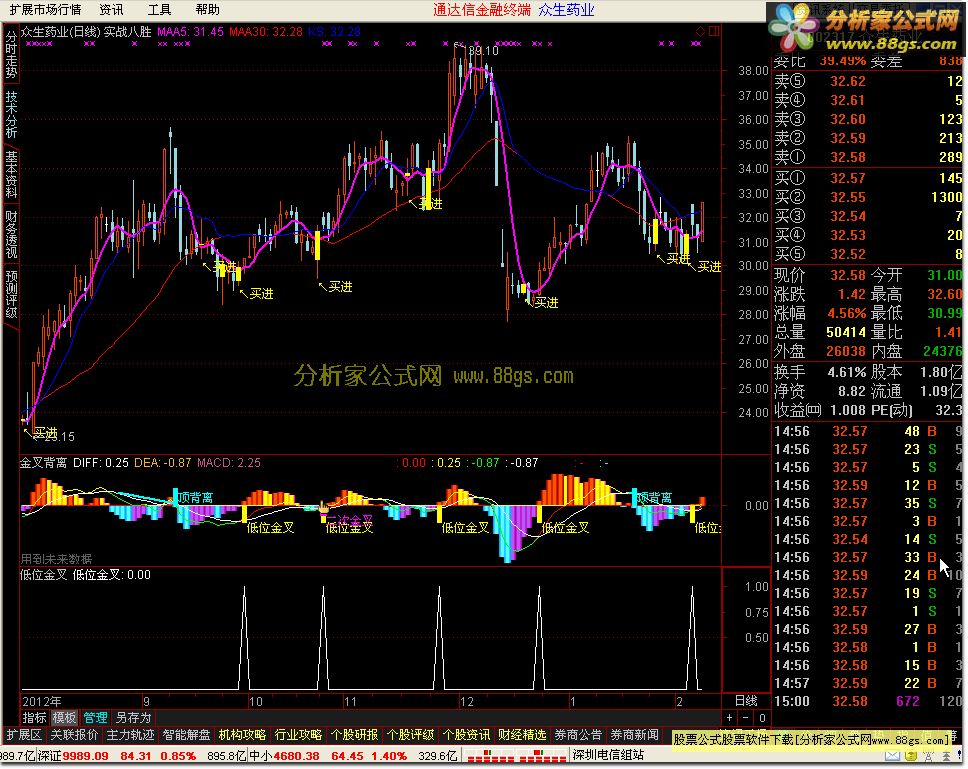Select the 指标 tab

point(35,718)
